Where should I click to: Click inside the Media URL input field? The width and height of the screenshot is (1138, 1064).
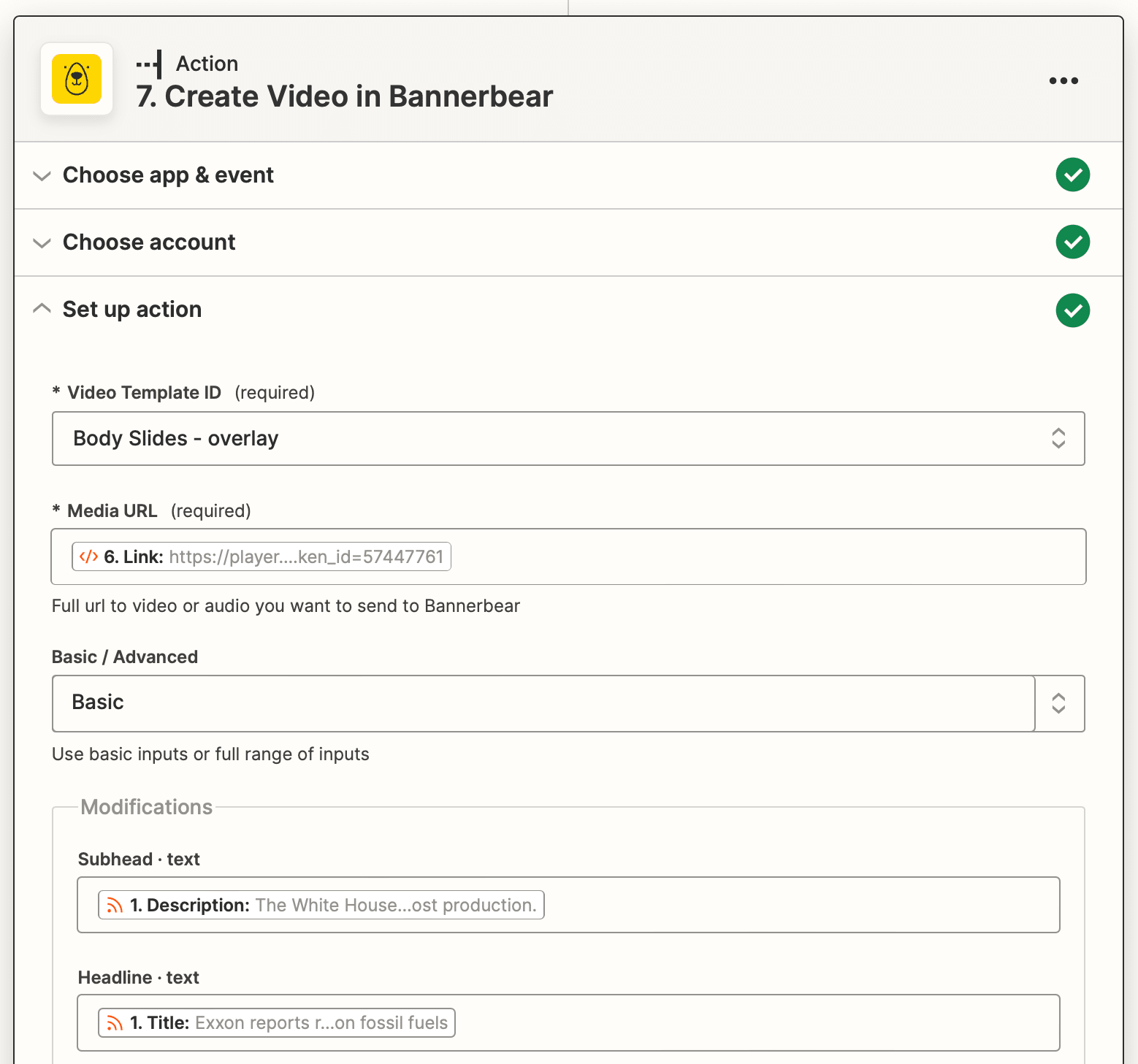coord(568,556)
